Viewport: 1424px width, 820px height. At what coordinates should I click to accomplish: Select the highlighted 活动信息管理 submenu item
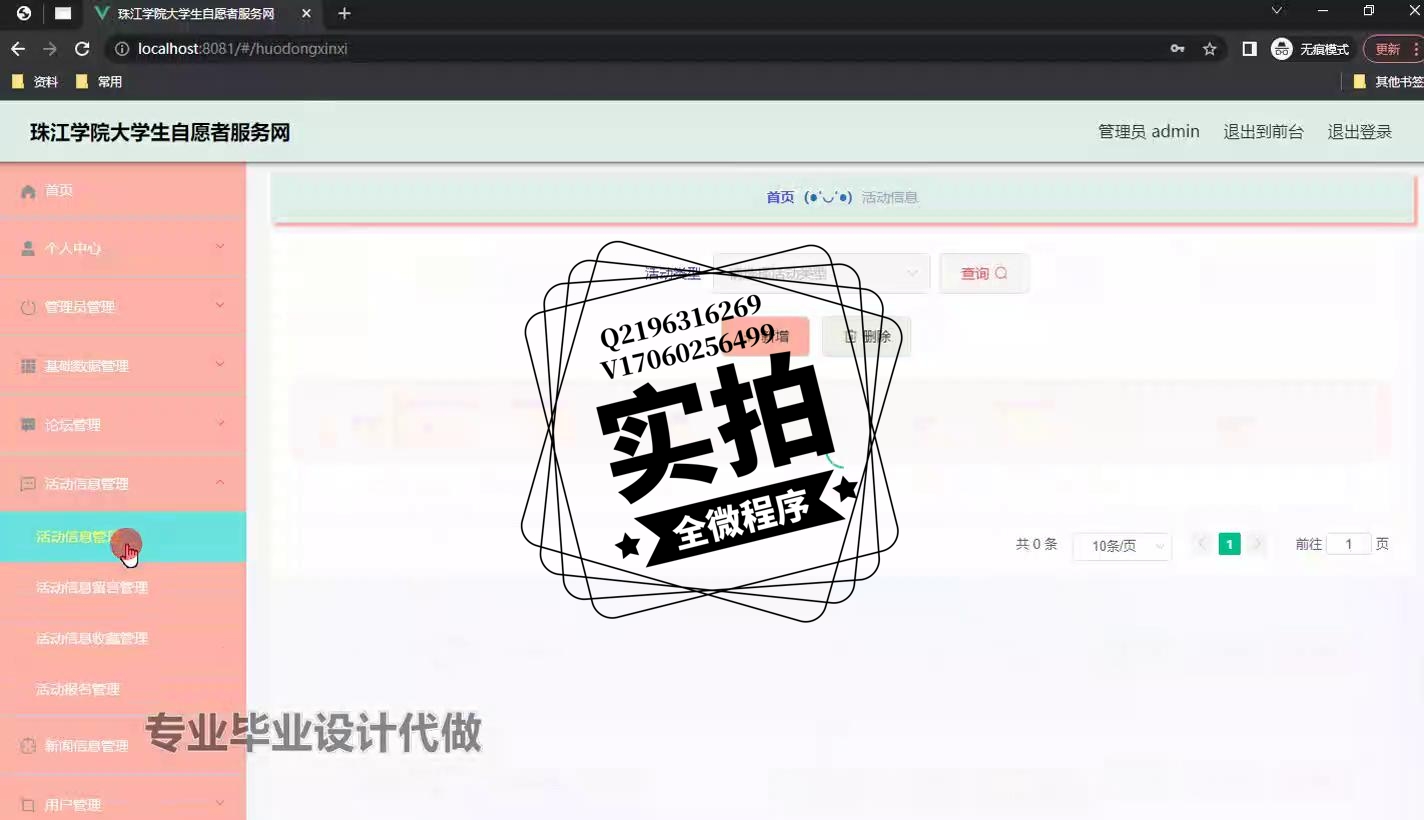[123, 537]
